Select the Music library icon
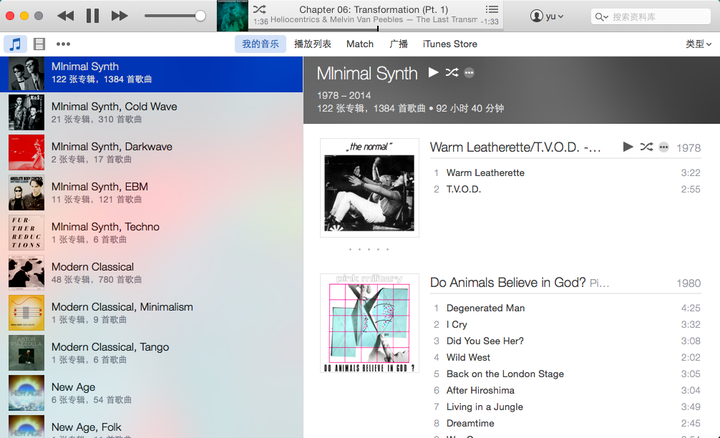Viewport: 720px width, 438px height. pos(15,44)
